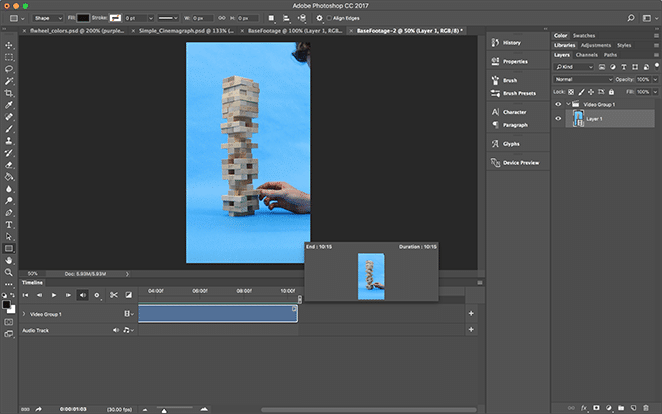Switch to the Channels tab
The height and width of the screenshot is (414, 662).
585,55
